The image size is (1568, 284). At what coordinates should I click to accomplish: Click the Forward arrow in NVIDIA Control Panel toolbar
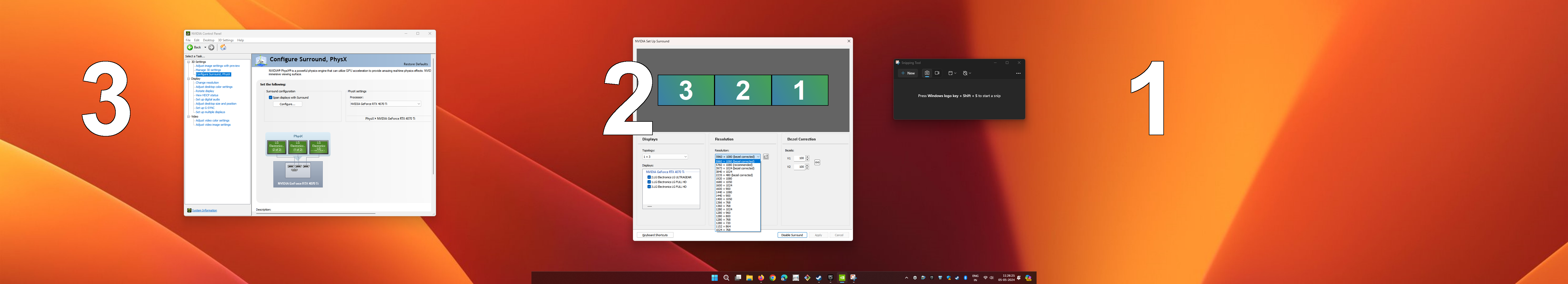[211, 47]
